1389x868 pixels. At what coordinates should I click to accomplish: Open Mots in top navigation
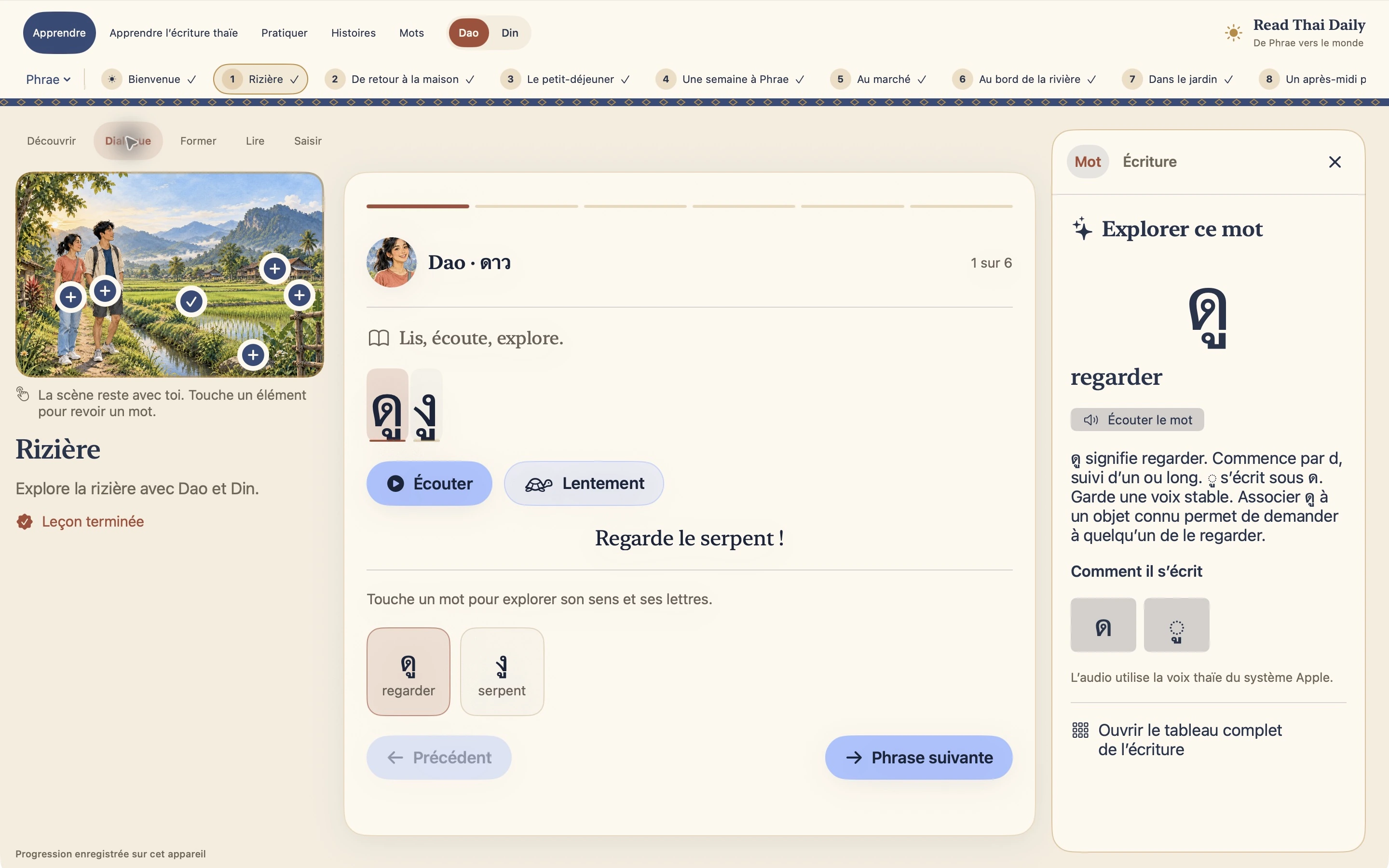411,33
